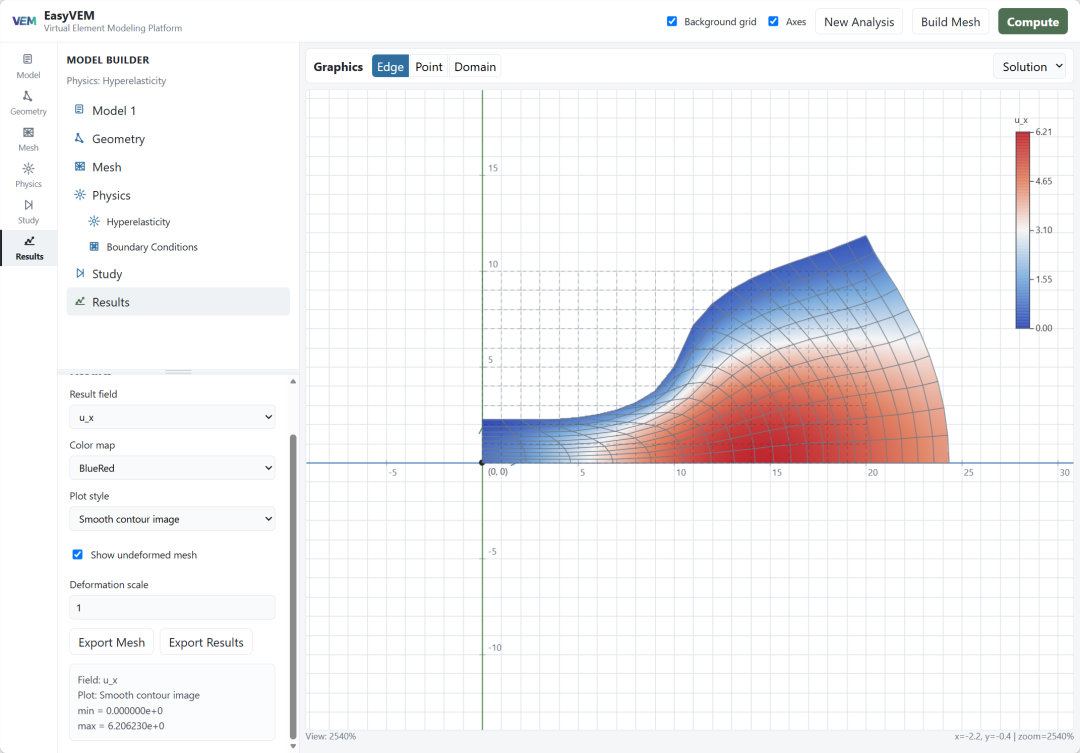Click the Graphics heading label

pos(338,67)
